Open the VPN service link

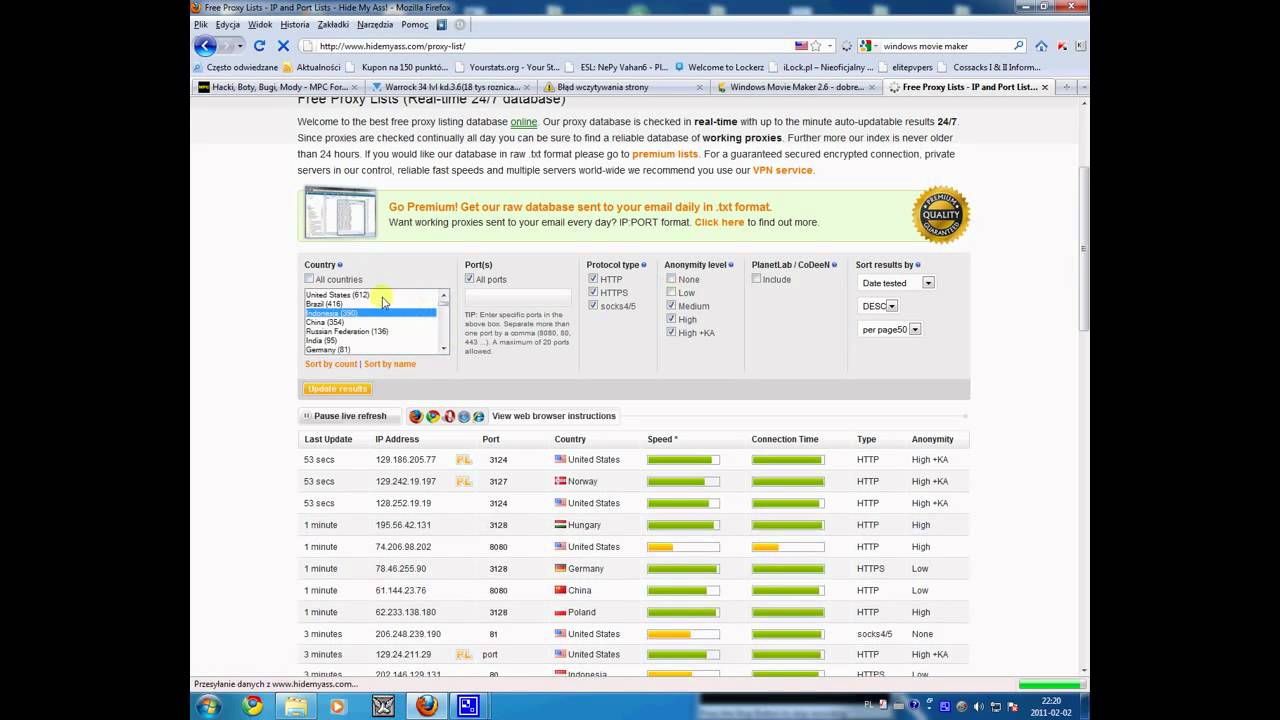(x=783, y=170)
